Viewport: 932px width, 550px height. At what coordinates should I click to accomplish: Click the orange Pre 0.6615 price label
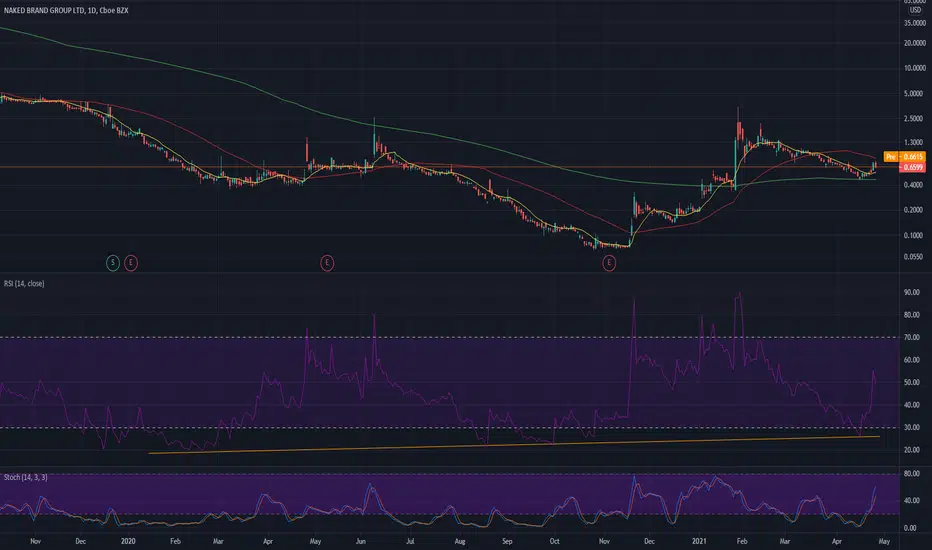(x=905, y=156)
